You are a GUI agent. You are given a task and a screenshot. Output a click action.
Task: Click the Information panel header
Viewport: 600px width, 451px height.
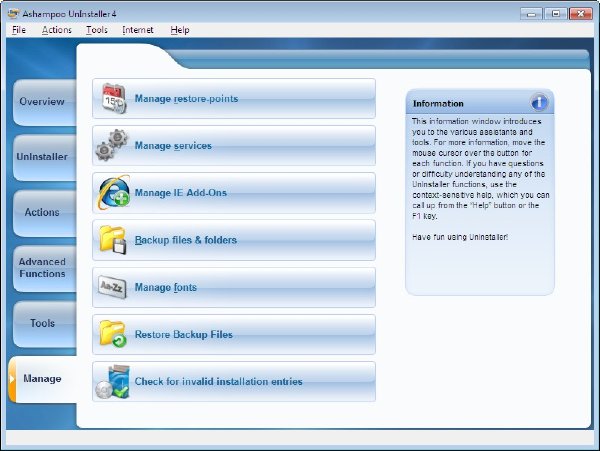click(x=480, y=103)
